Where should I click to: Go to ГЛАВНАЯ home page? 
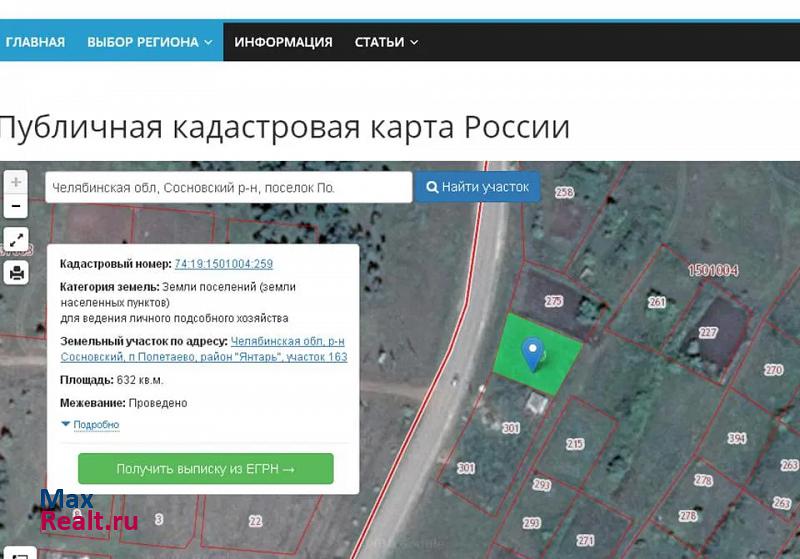(35, 42)
